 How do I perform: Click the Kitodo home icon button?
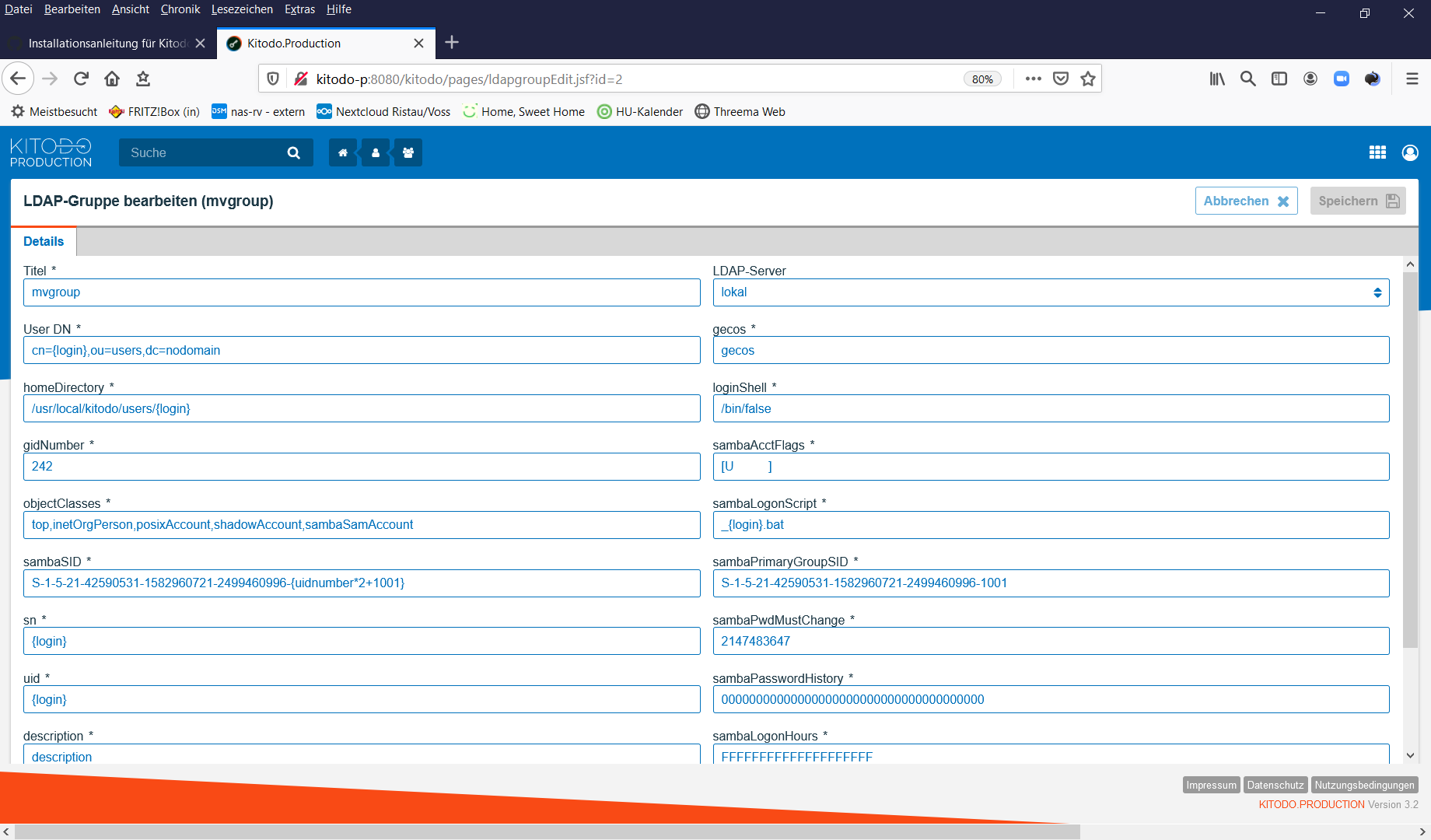coord(342,153)
